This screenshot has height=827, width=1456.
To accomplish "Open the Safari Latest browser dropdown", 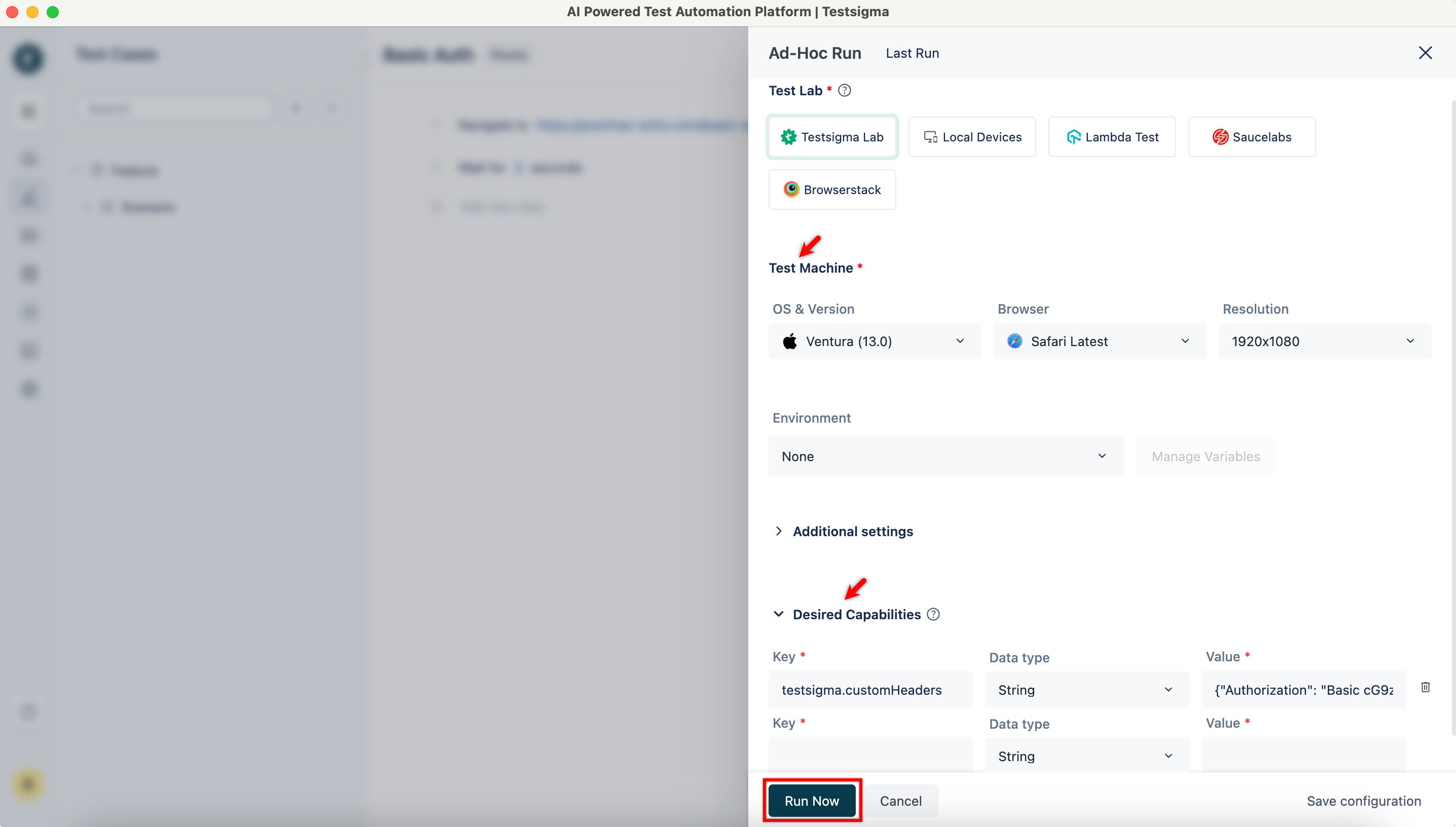I will tap(1099, 342).
